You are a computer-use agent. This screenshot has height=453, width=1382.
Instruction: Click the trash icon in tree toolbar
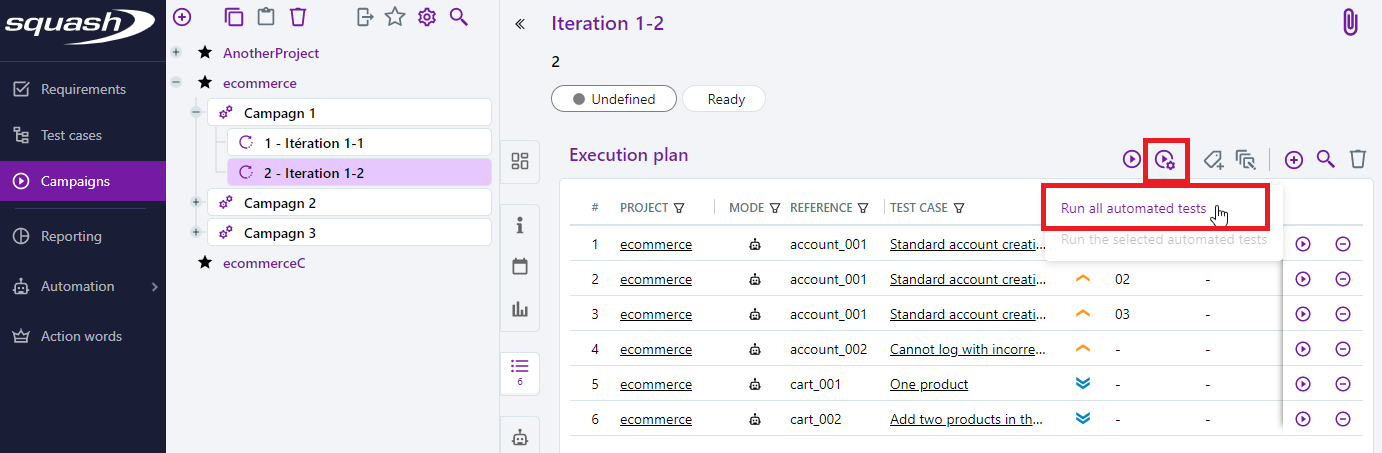[x=297, y=16]
